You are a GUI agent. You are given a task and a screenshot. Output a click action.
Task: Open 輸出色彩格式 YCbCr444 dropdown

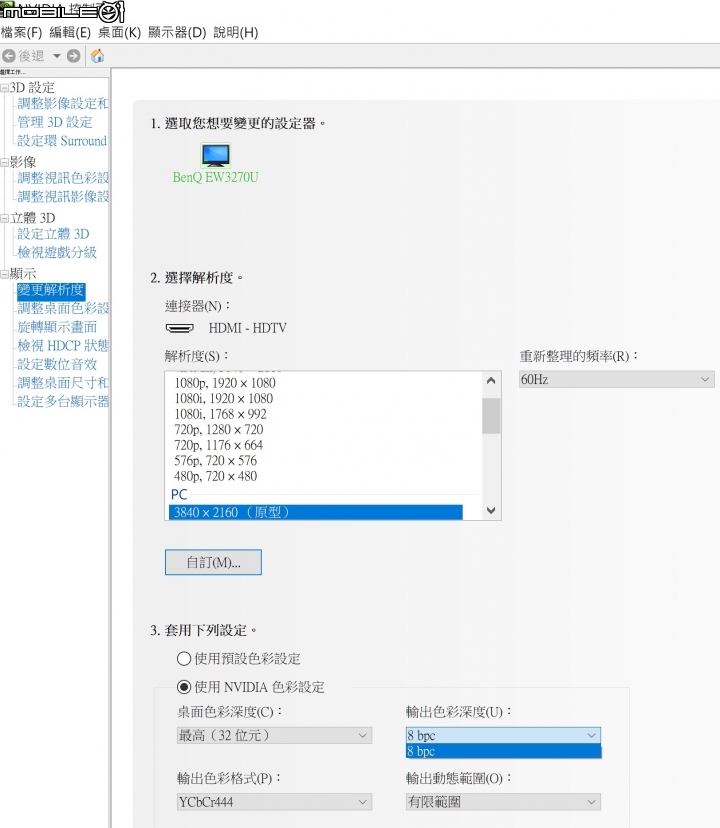[274, 802]
